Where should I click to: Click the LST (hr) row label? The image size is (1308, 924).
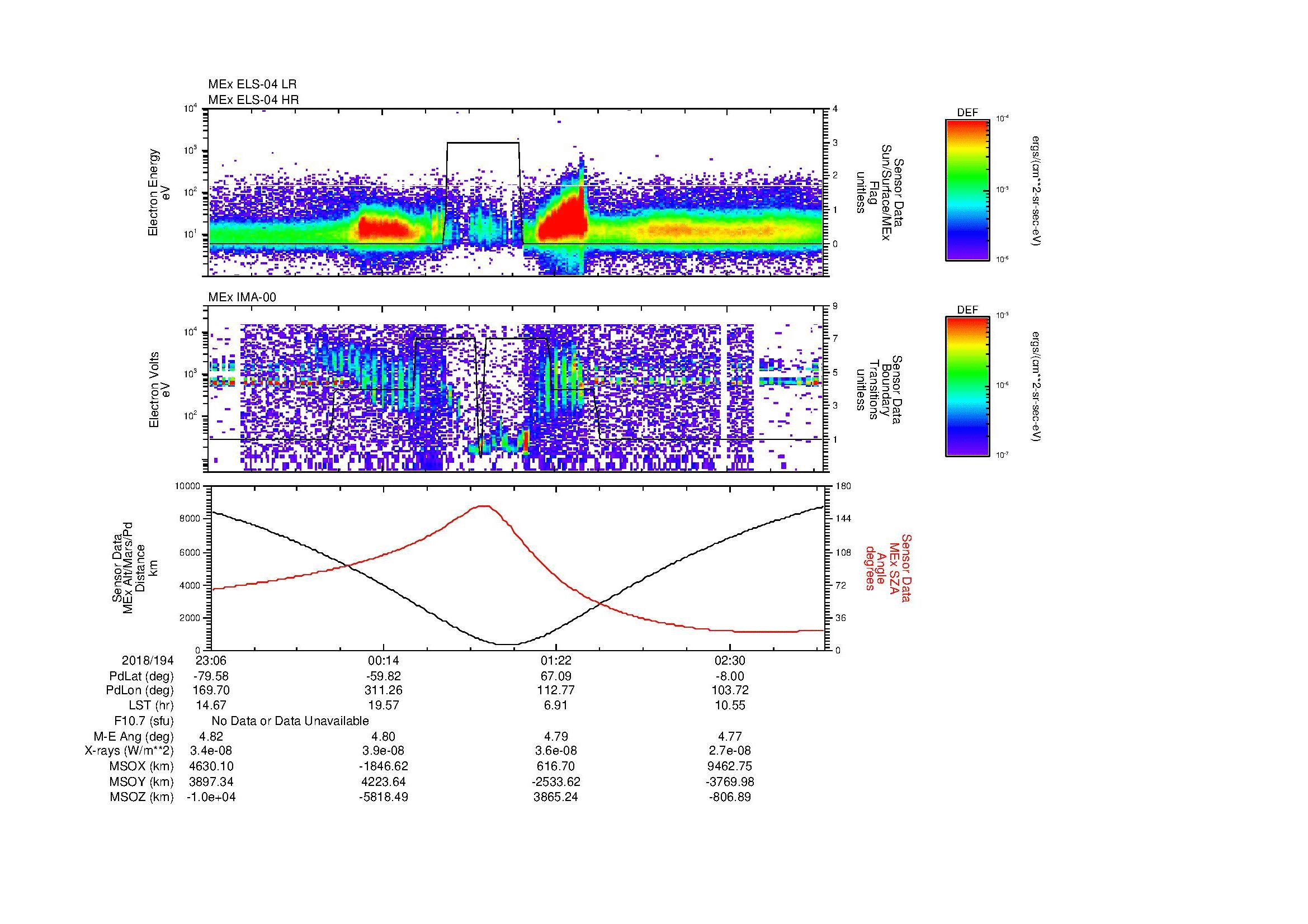151,705
